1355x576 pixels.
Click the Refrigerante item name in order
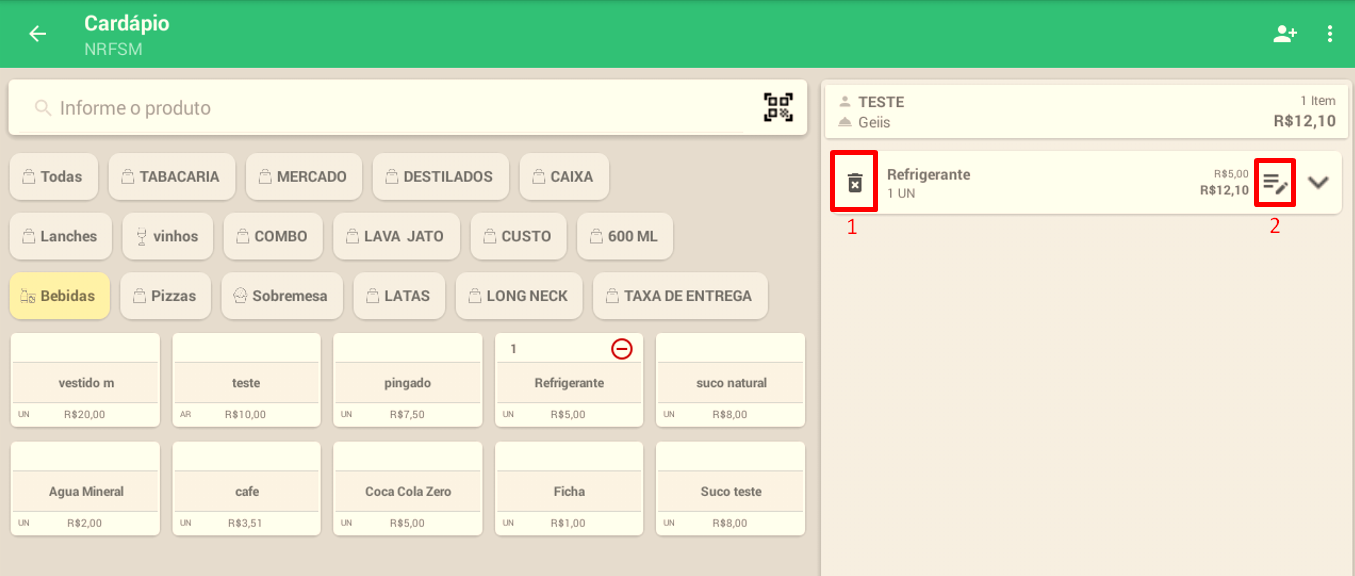(928, 174)
